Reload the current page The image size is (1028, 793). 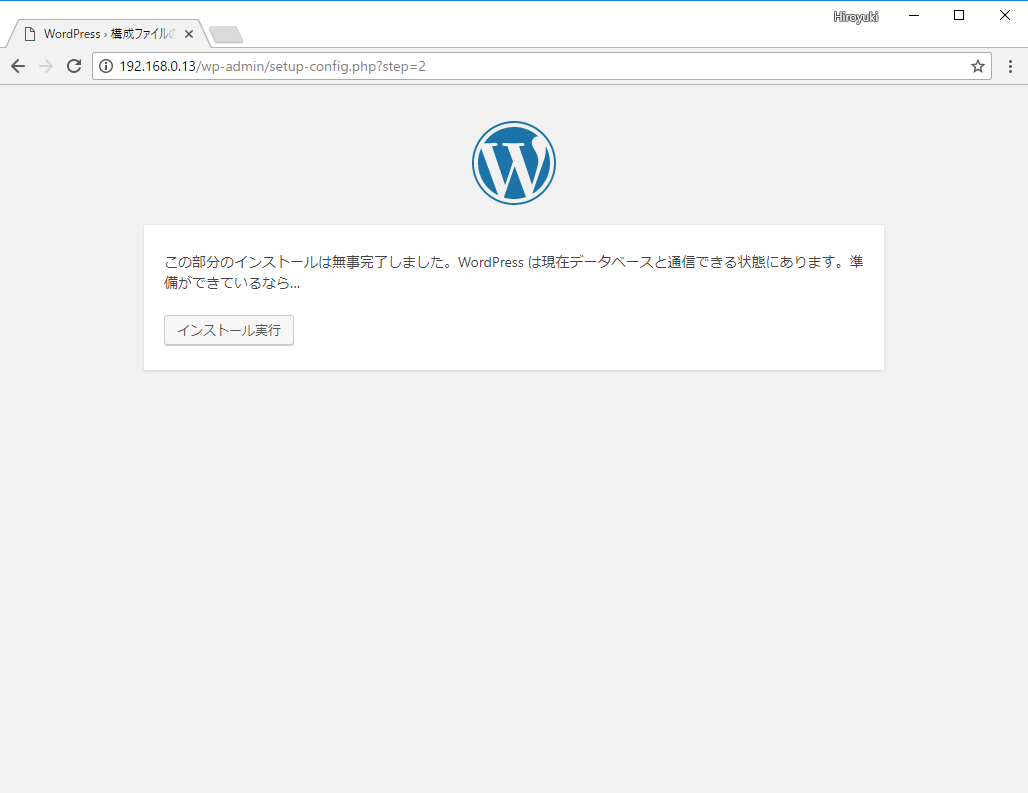[x=74, y=66]
